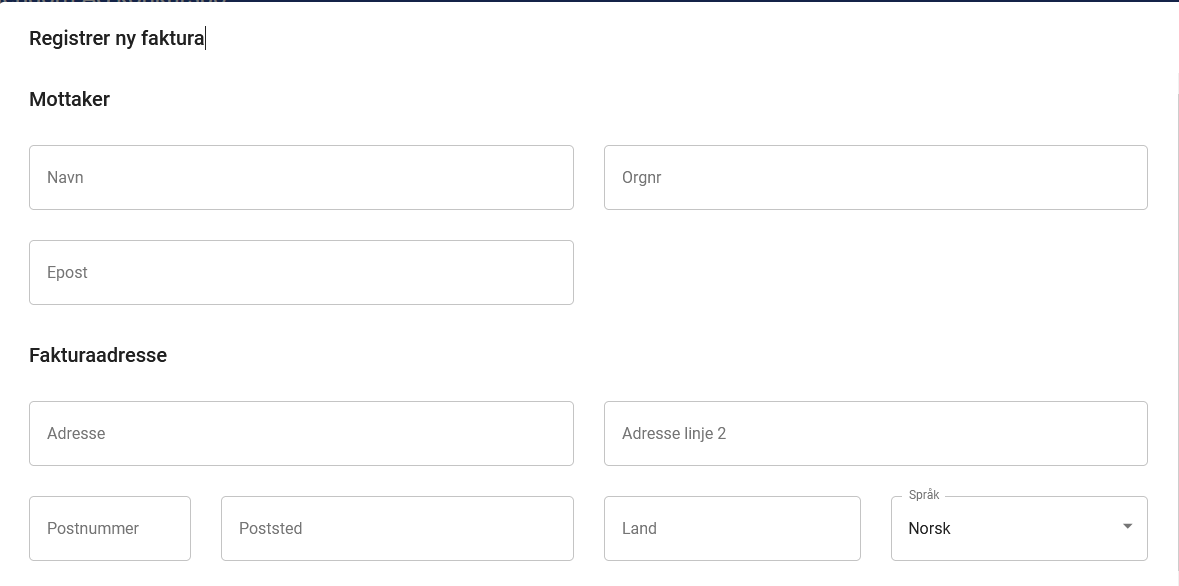Viewport: 1179px width, 586px height.
Task: Click the Mottaker section heading
Action: tap(69, 99)
